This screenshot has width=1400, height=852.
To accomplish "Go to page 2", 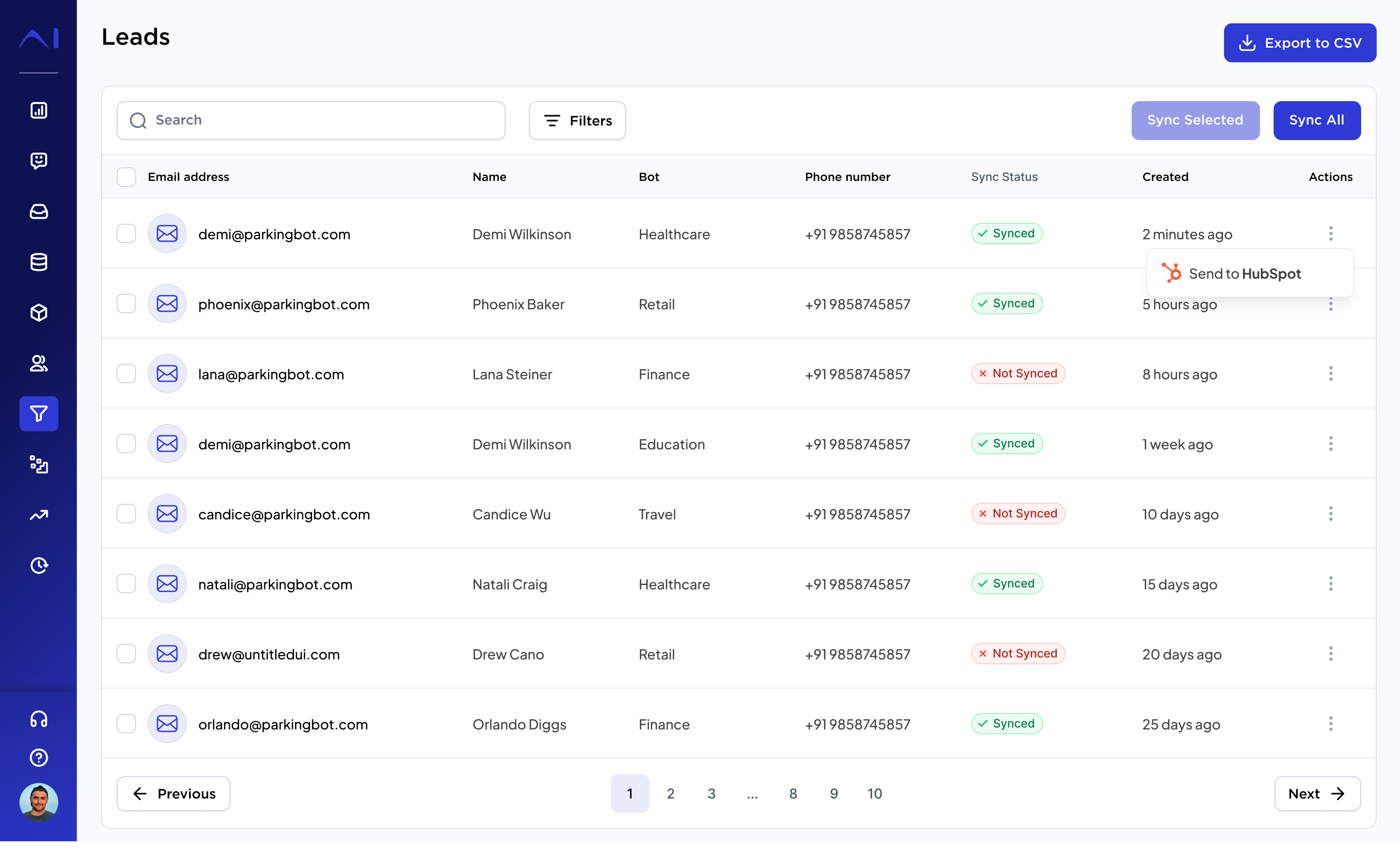I will (x=670, y=794).
